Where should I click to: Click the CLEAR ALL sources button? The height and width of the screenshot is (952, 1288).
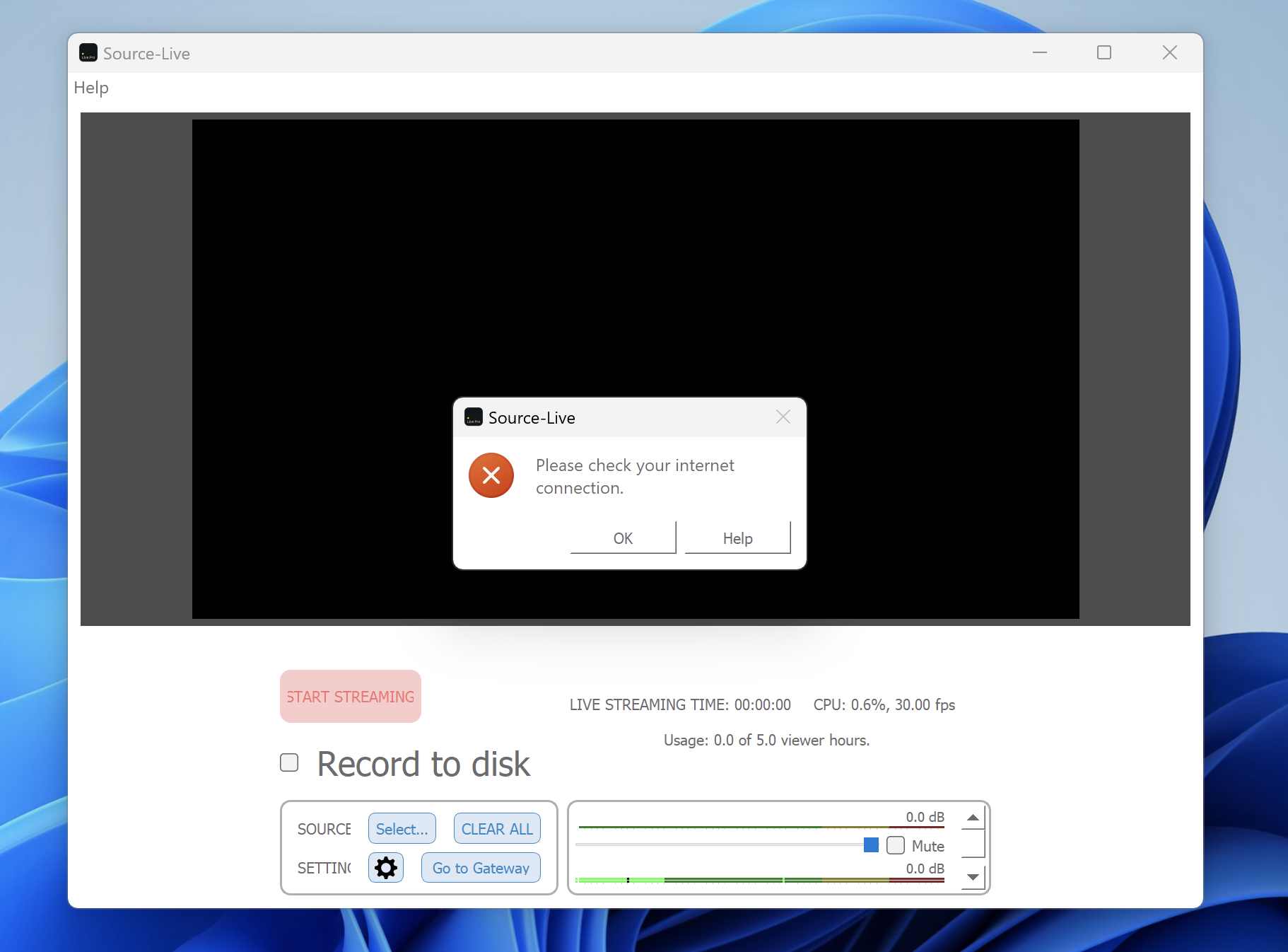(497, 829)
